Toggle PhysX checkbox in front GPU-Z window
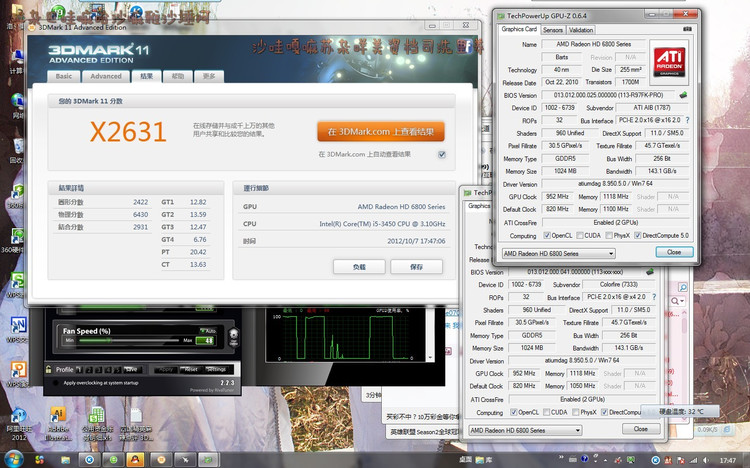The height and width of the screenshot is (468, 750). (609, 235)
